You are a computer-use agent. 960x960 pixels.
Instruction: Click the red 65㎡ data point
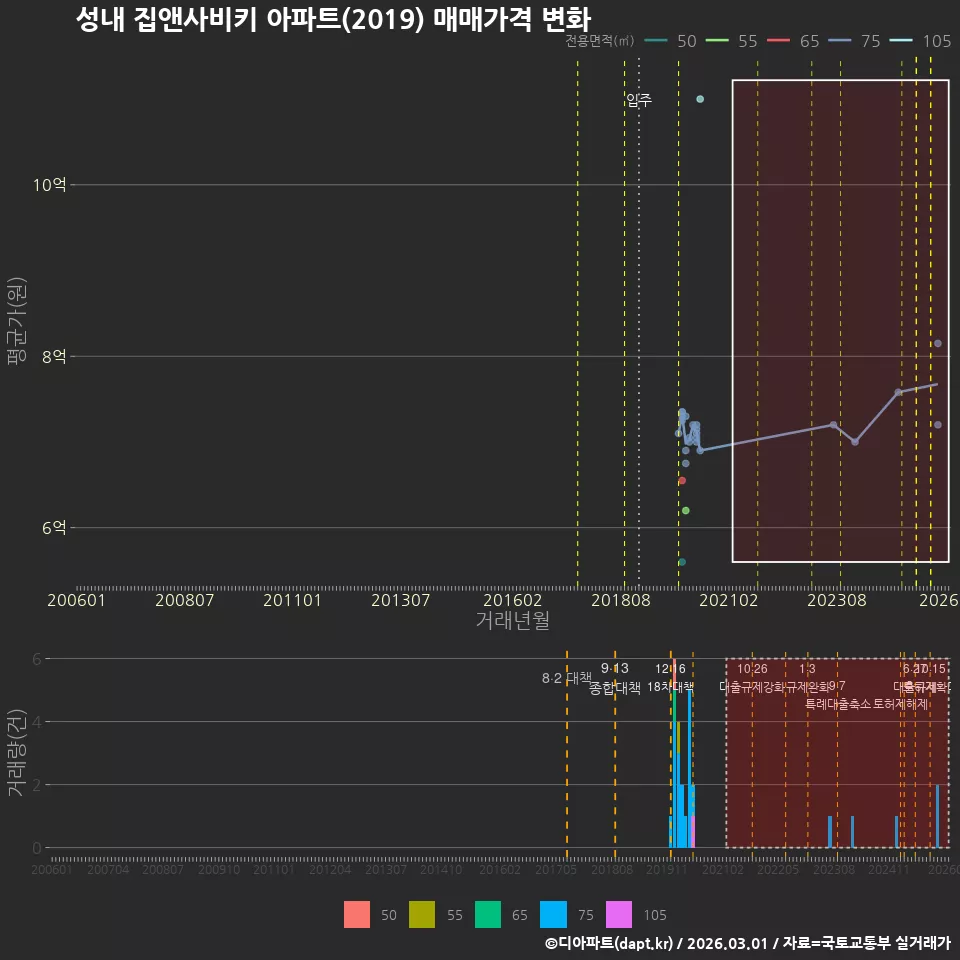pos(682,481)
